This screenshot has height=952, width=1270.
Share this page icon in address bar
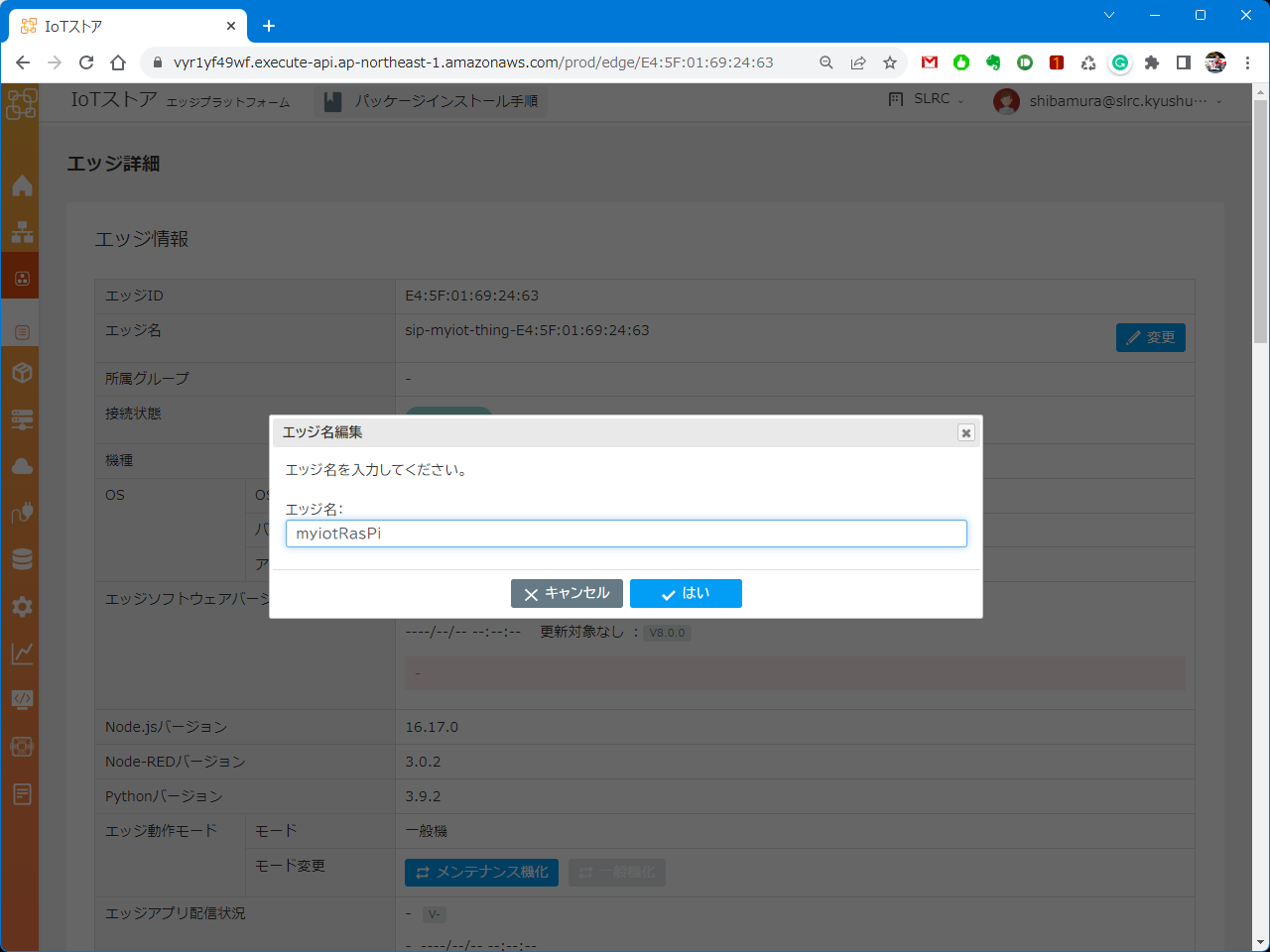pos(858,62)
